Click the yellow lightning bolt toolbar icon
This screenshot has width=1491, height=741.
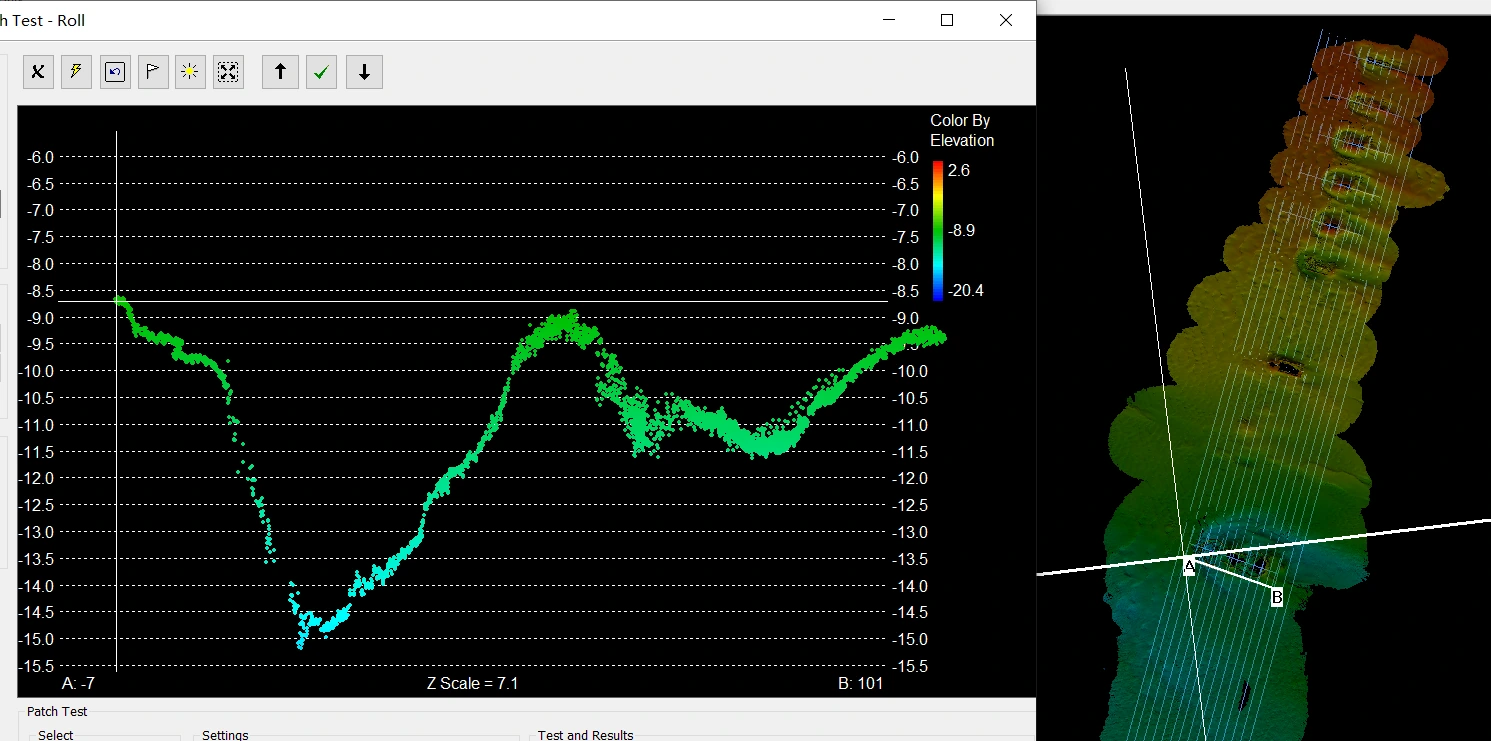click(x=76, y=72)
